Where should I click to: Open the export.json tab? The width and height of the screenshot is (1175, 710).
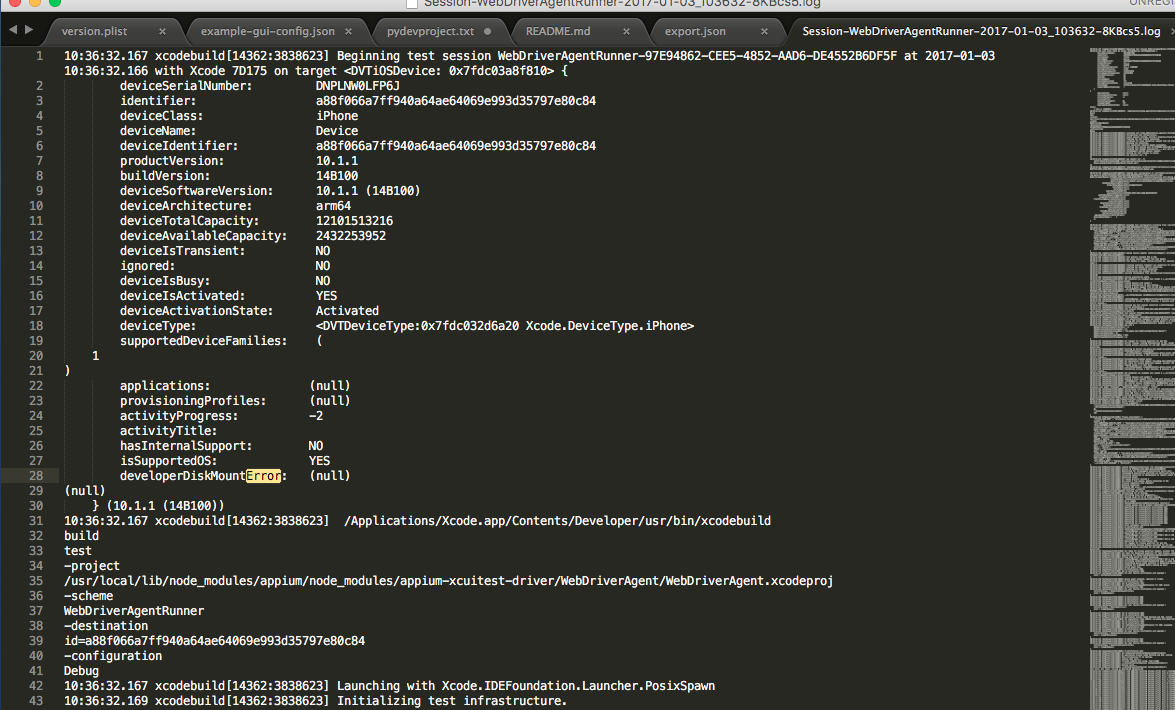pyautogui.click(x=695, y=31)
